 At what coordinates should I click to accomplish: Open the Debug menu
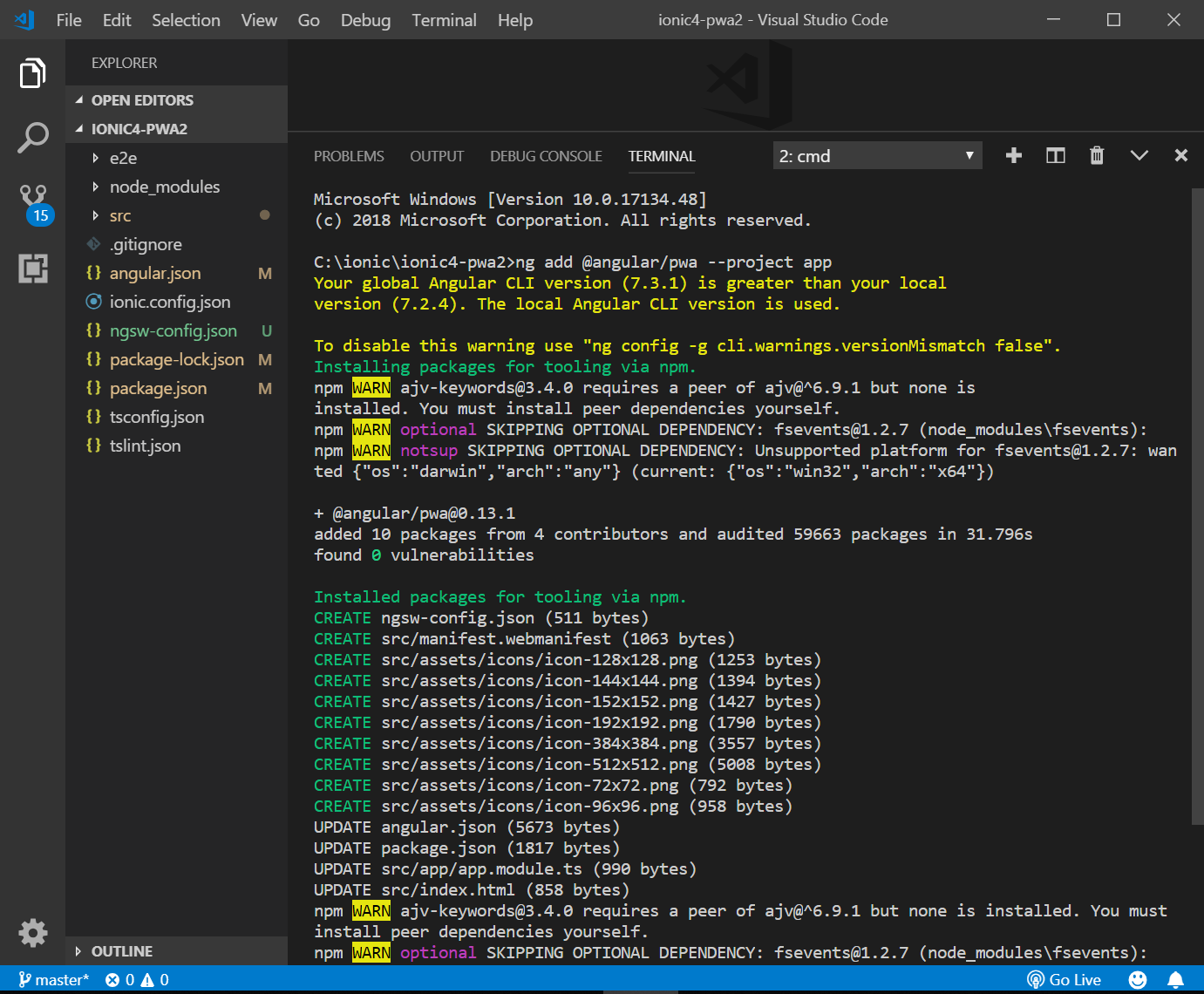365,20
